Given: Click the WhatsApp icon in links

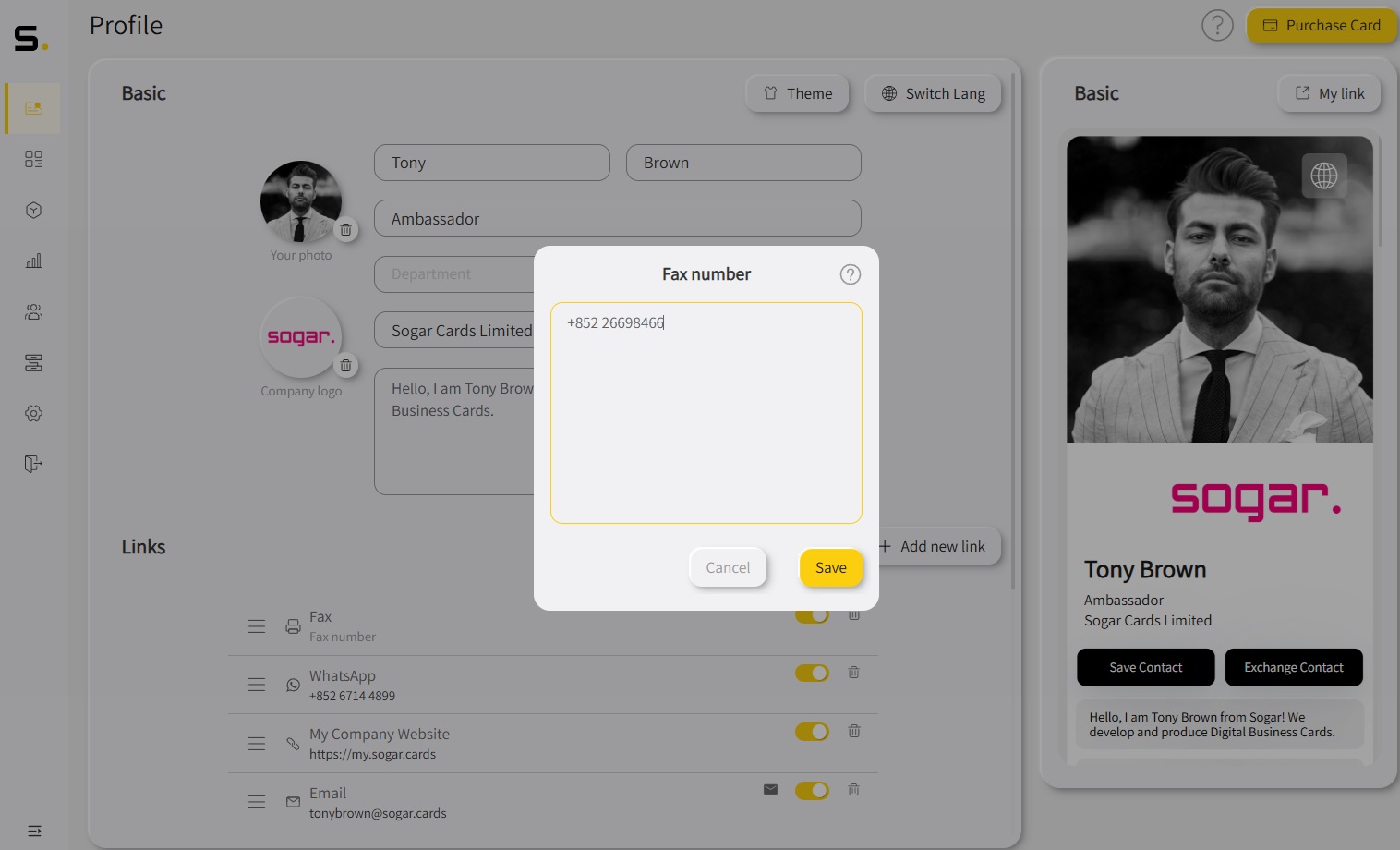Looking at the screenshot, I should pos(293,685).
